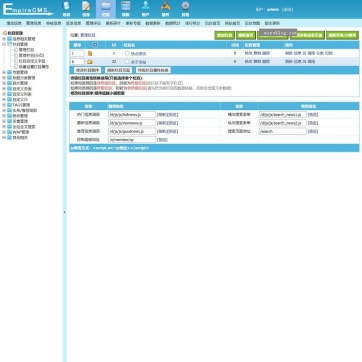Open 管理信息 in the secondary menu bar

click(34, 23)
